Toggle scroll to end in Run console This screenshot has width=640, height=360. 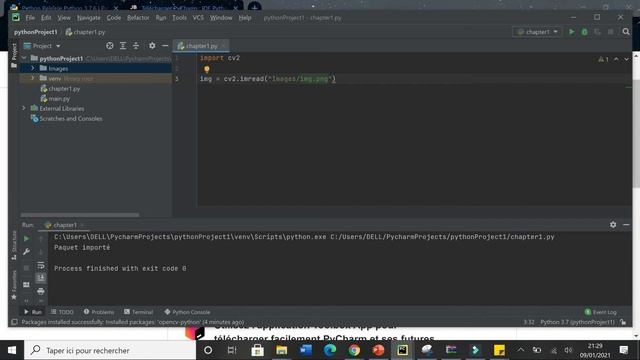[41, 278]
